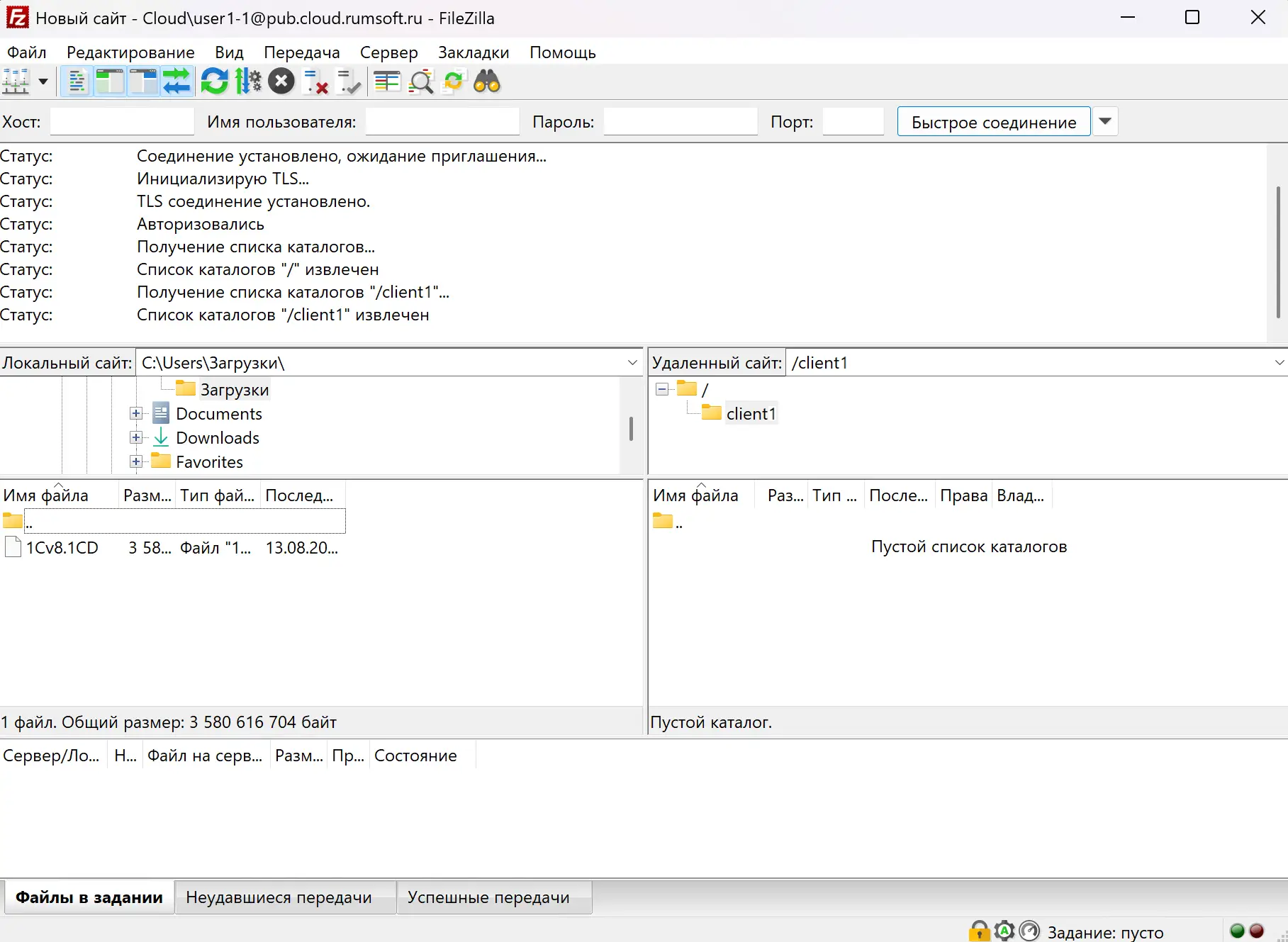1288x942 pixels.
Task: Select root / folder in remote tree
Action: click(x=705, y=389)
